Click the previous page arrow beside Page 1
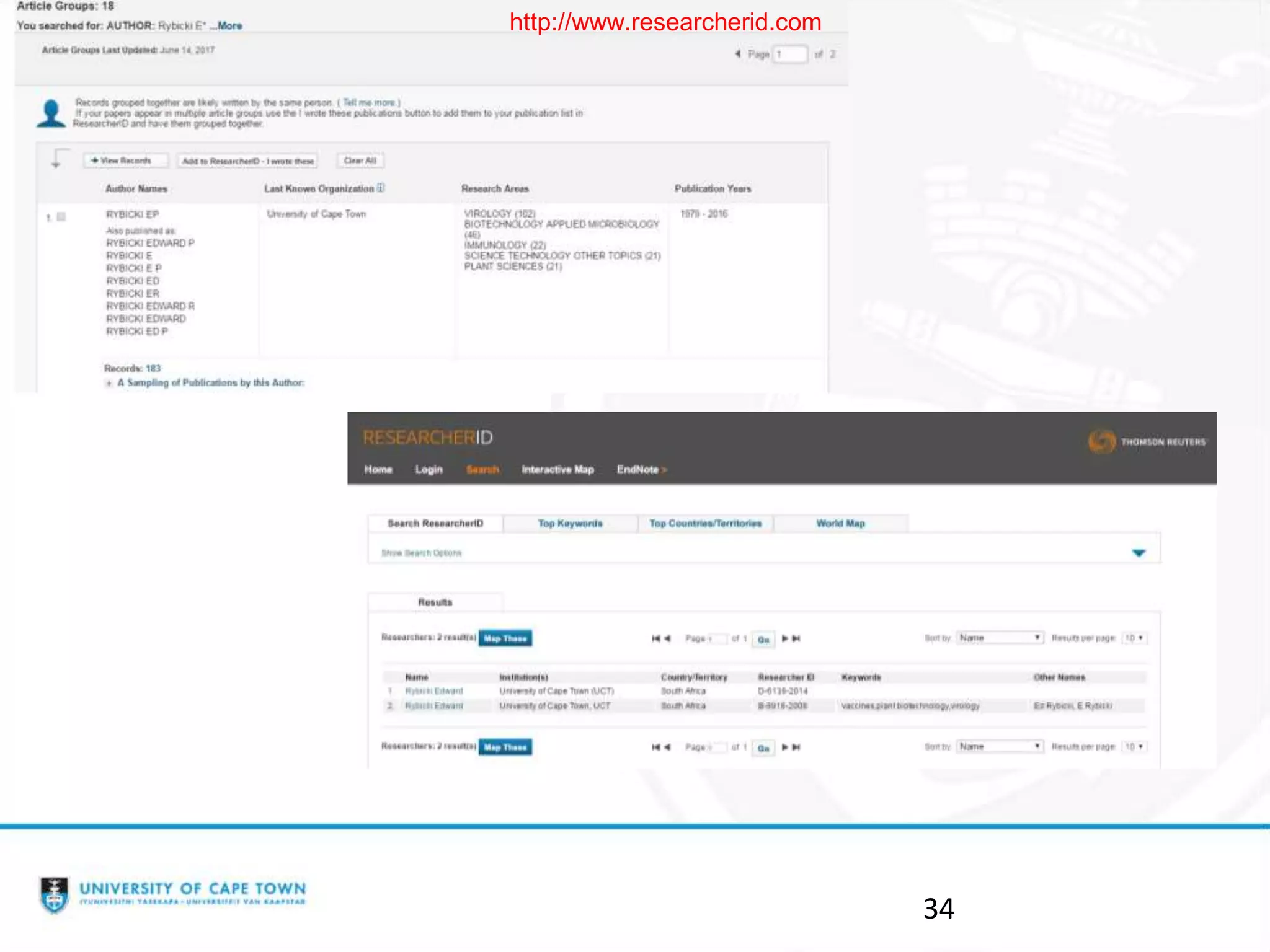Viewport: 1270px width, 952px height. pos(737,54)
